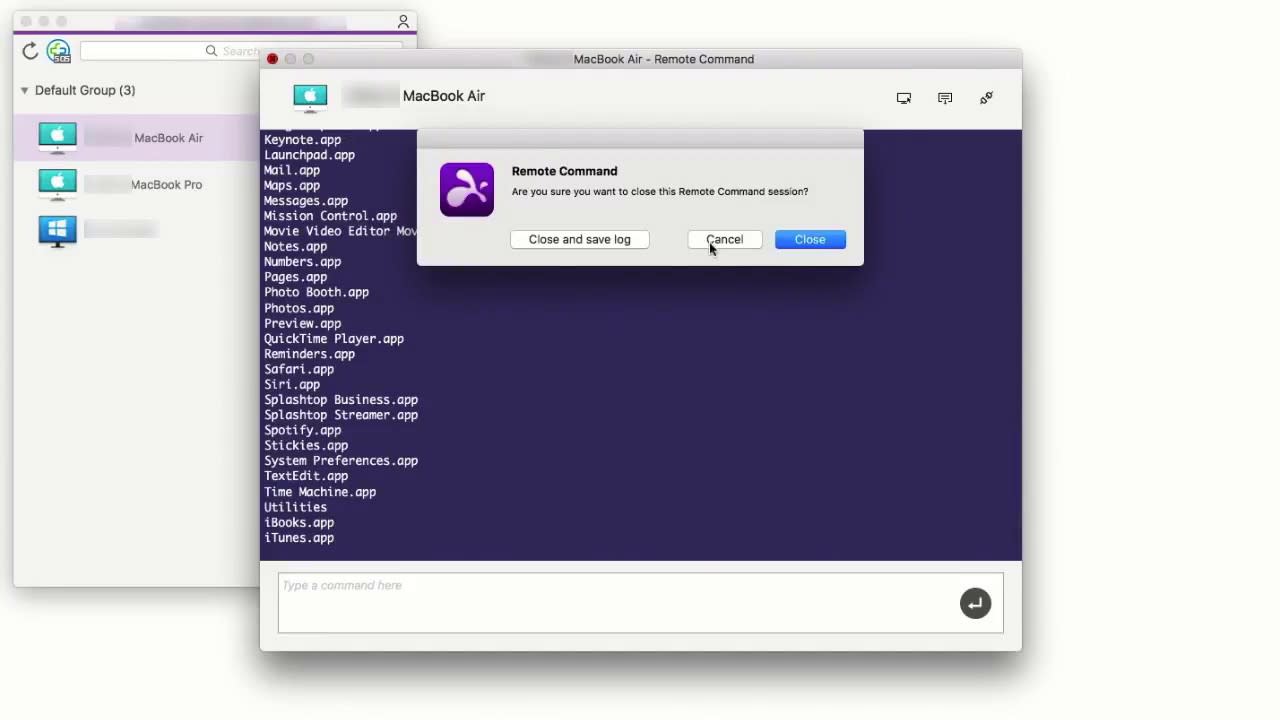Click Mail.app line in output

coord(292,170)
